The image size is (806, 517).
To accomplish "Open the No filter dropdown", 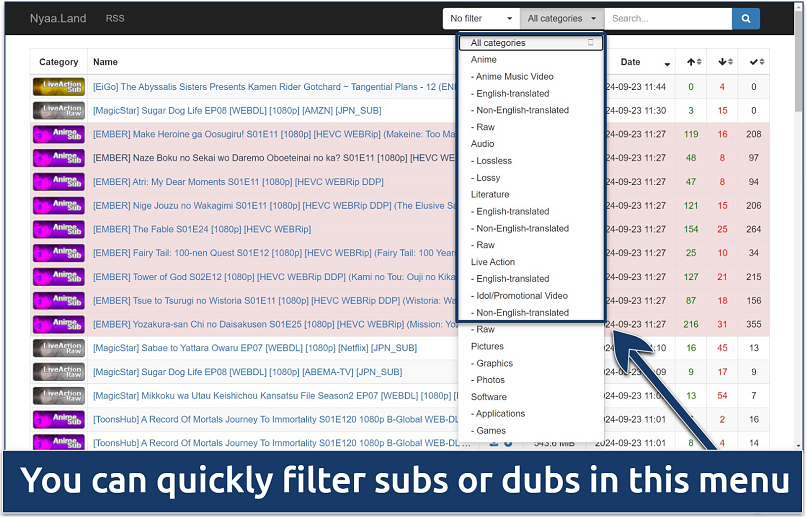I will [481, 19].
